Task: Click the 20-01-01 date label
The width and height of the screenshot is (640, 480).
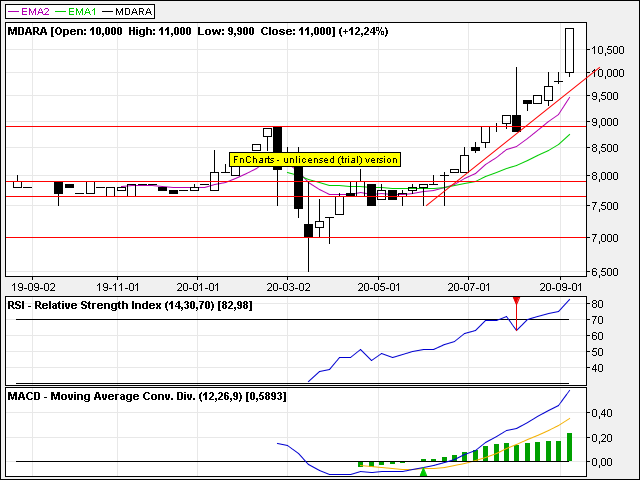Action: coord(198,287)
